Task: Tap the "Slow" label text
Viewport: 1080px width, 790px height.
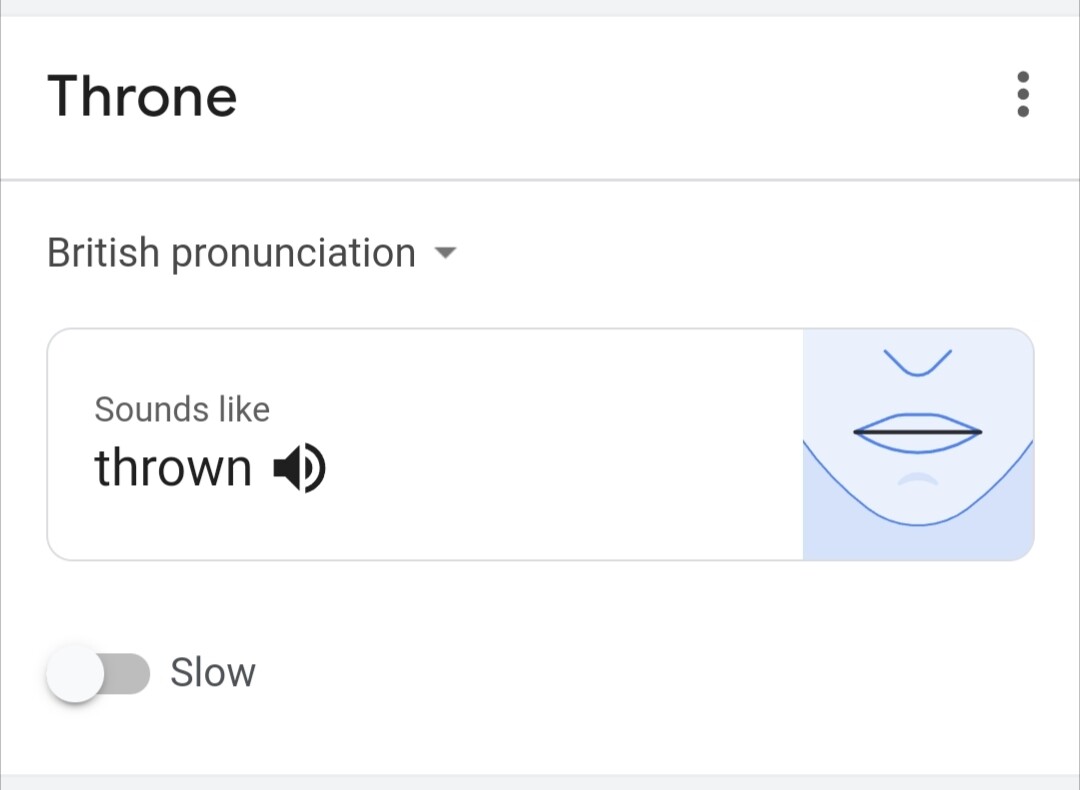Action: click(x=212, y=673)
